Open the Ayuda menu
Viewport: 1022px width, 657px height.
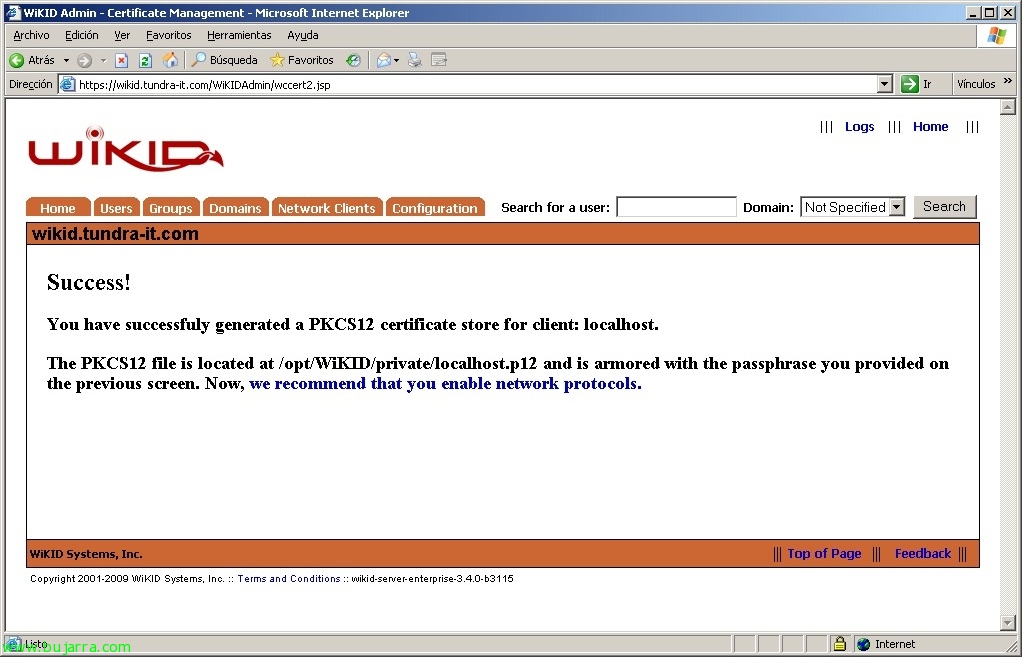click(x=302, y=35)
